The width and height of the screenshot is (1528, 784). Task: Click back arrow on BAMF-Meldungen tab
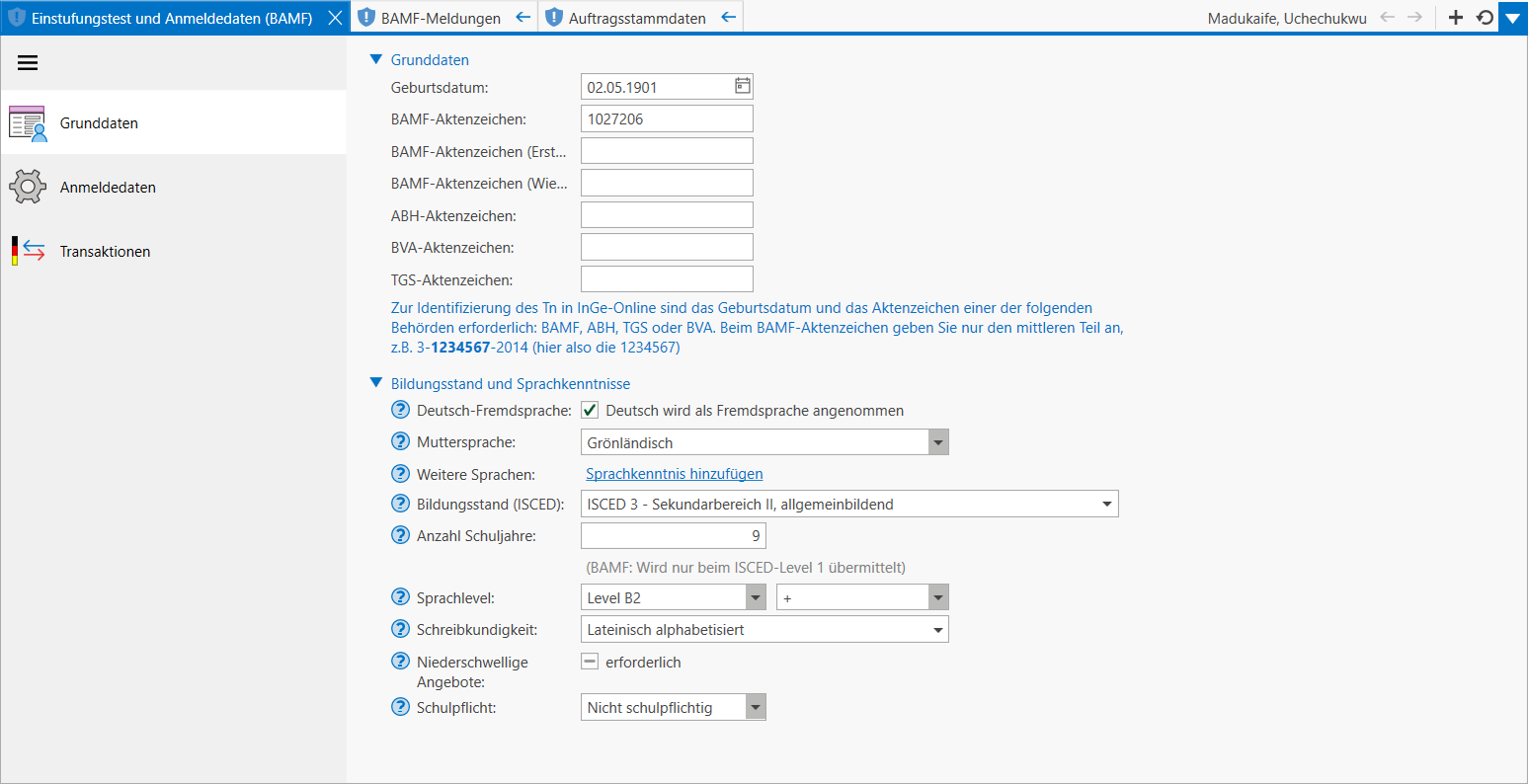(523, 18)
